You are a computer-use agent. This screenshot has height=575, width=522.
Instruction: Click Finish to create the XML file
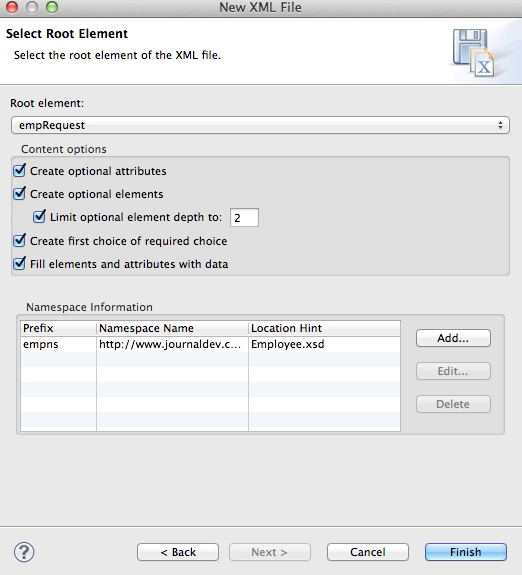466,552
